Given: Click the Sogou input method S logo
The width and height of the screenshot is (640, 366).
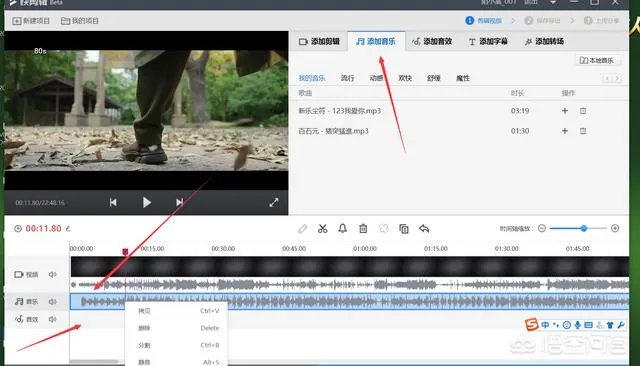Looking at the screenshot, I should point(531,325).
